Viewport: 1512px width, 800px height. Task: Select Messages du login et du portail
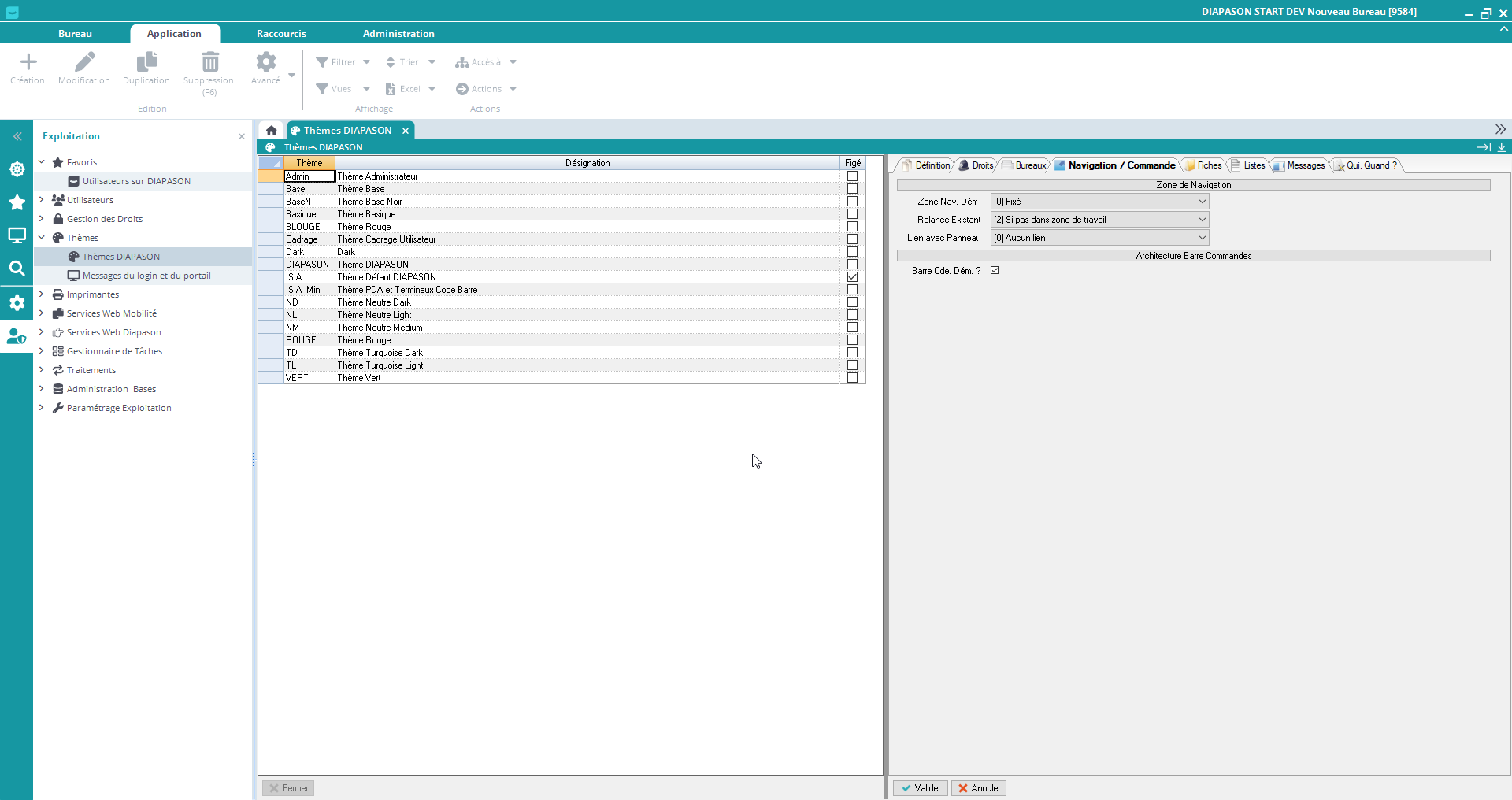point(146,276)
